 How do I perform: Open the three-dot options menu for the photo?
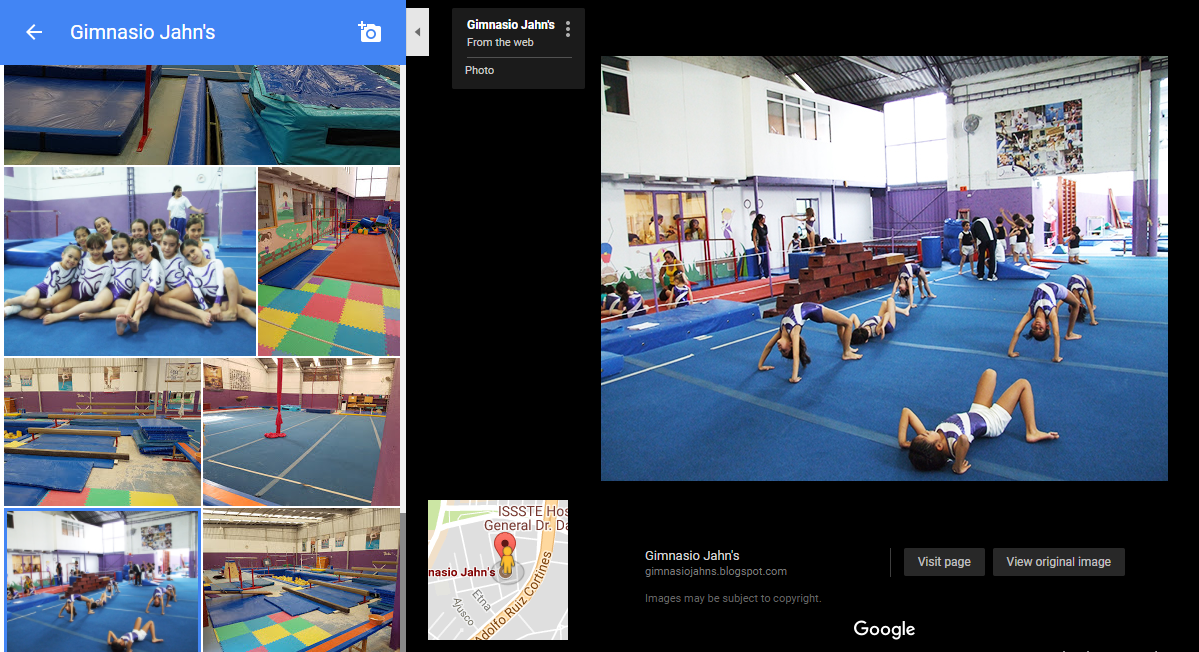(567, 30)
